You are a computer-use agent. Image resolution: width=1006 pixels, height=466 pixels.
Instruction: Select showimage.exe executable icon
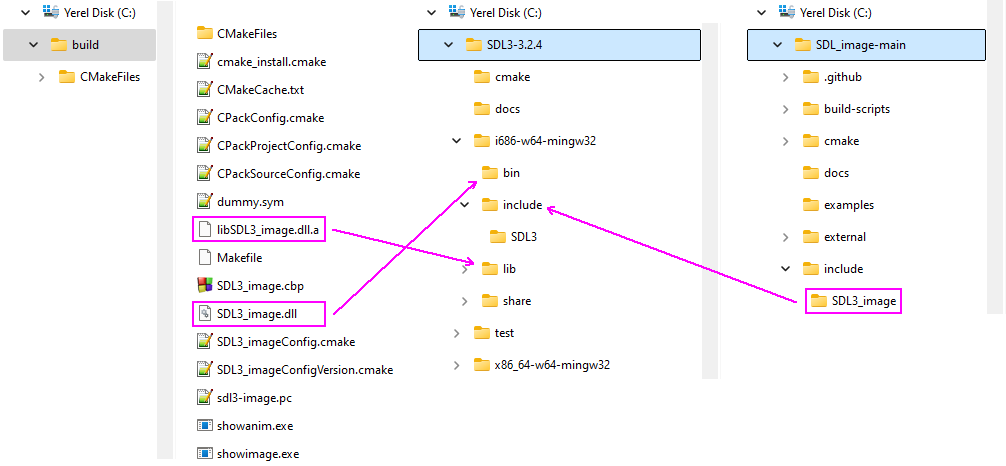(x=205, y=454)
